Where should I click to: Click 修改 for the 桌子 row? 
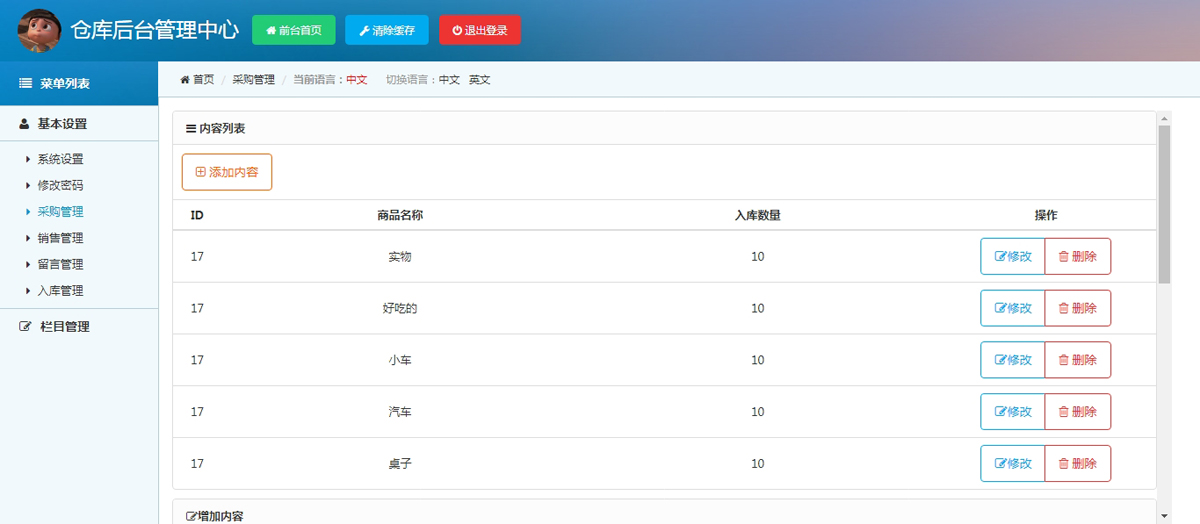click(x=1012, y=463)
